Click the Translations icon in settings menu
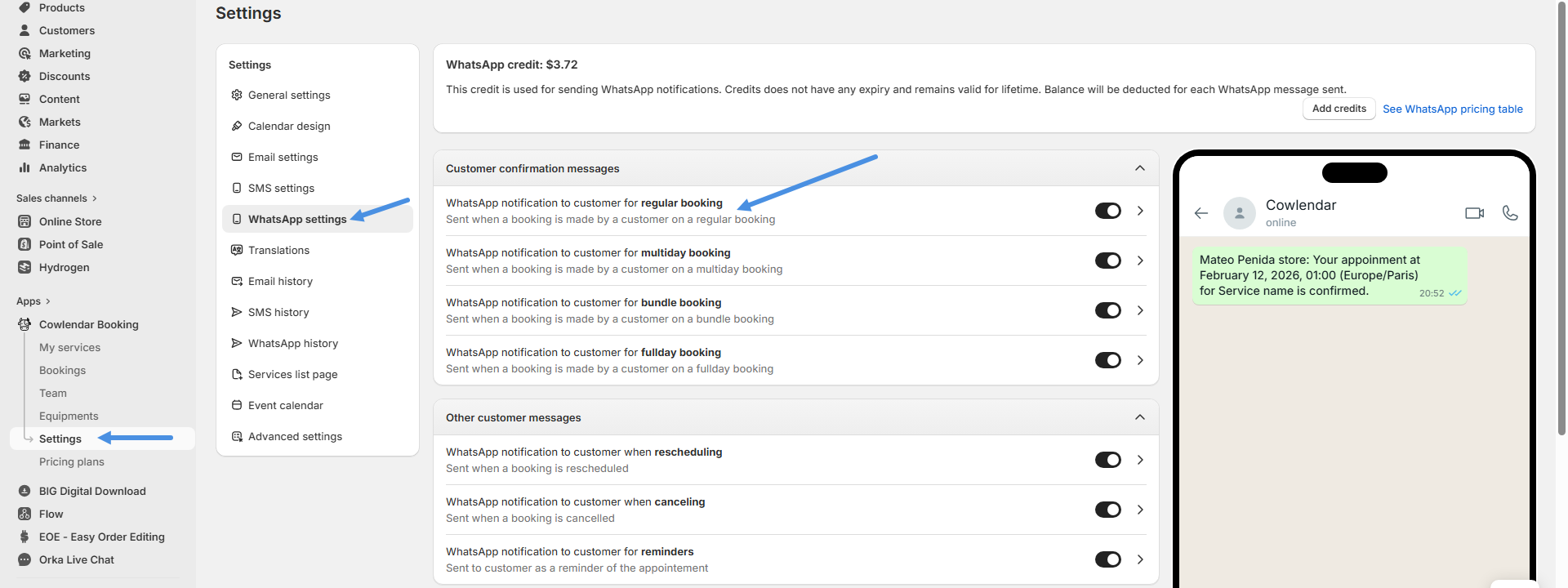 (237, 250)
